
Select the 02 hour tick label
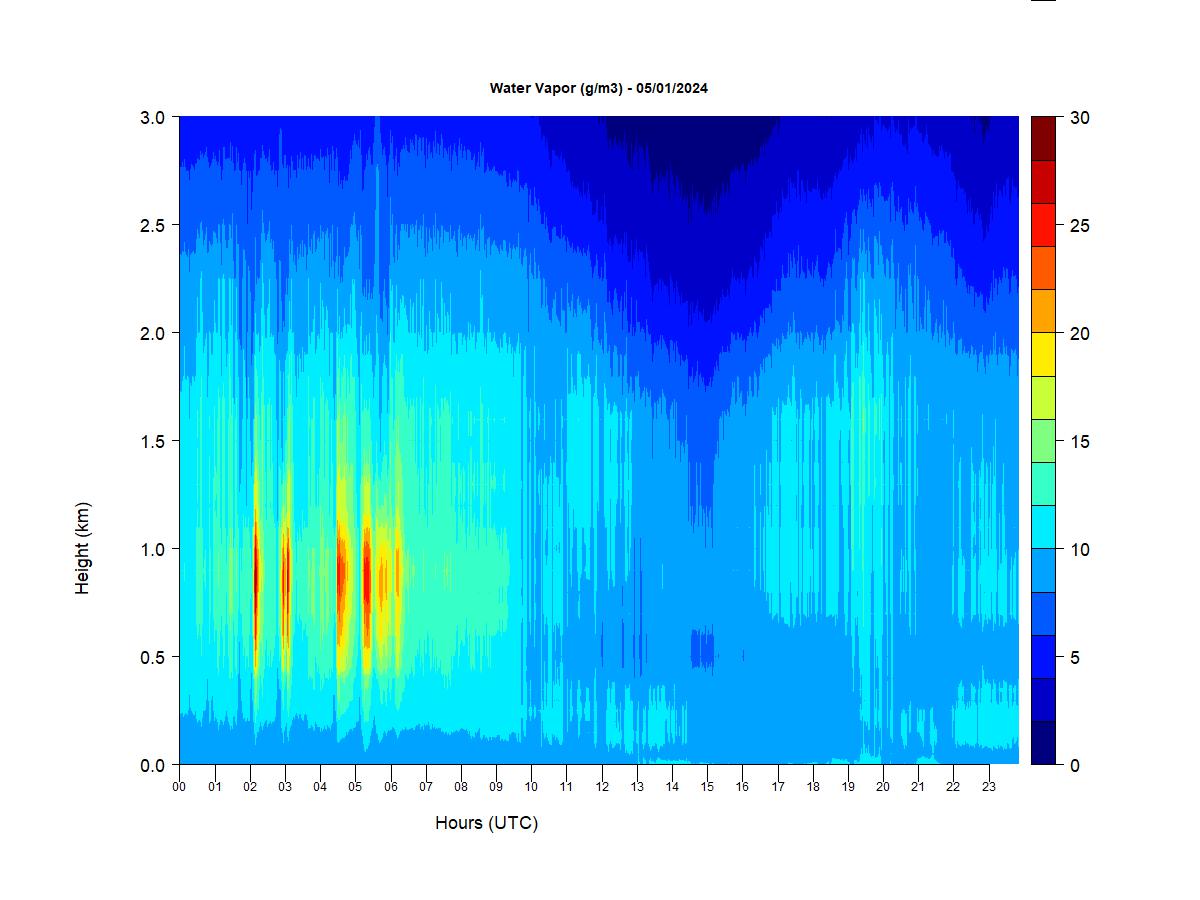click(250, 786)
